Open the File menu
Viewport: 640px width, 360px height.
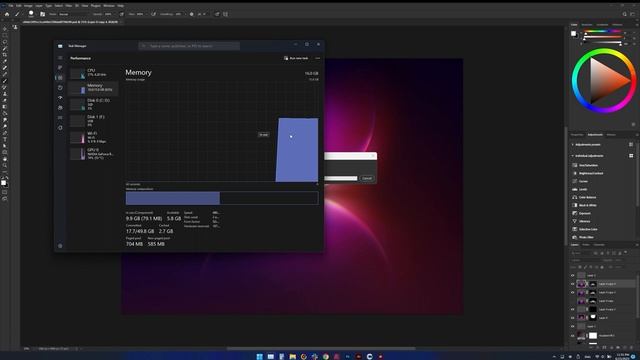[11, 6]
